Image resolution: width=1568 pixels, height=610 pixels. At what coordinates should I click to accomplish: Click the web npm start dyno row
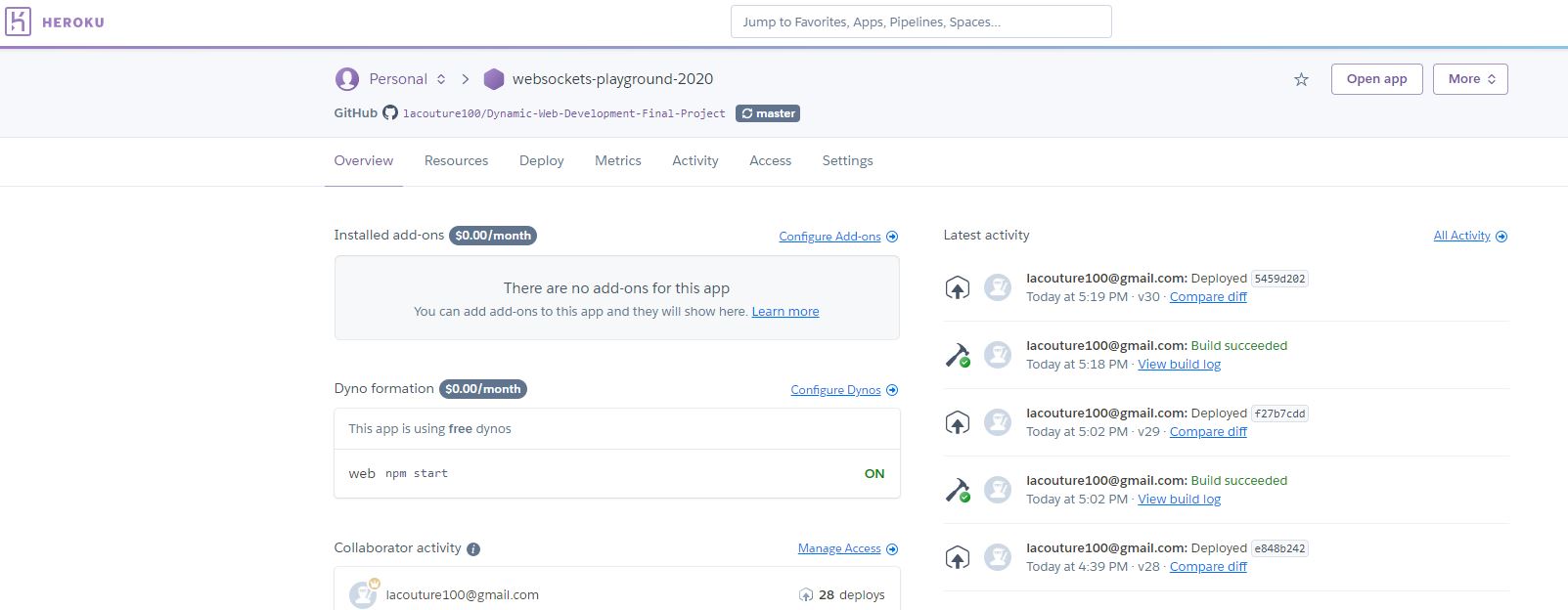click(x=617, y=473)
